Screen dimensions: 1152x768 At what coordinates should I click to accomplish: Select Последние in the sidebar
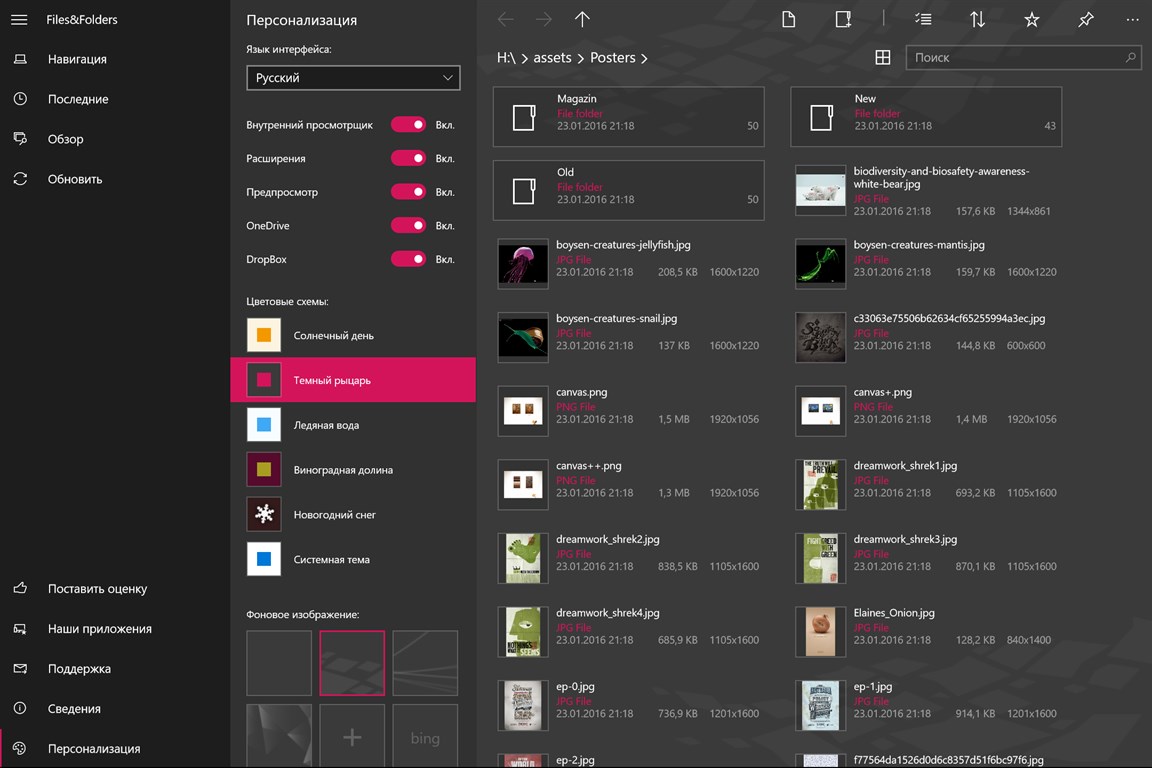click(78, 99)
